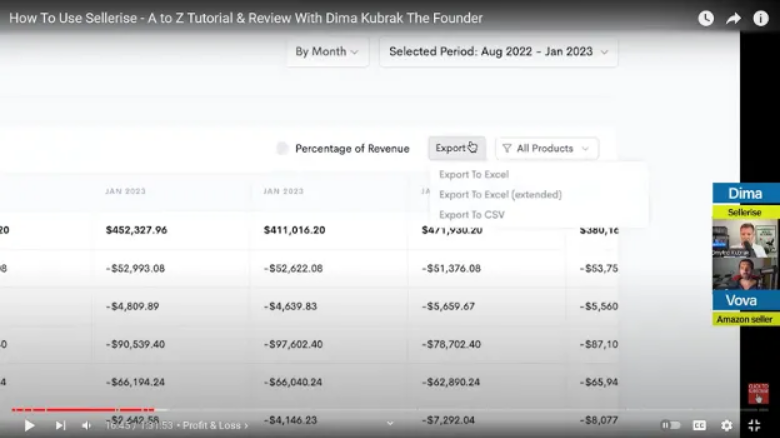Click the -$97,602.40 cell
Image resolution: width=780 pixels, height=438 pixels.
pyautogui.click(x=293, y=344)
